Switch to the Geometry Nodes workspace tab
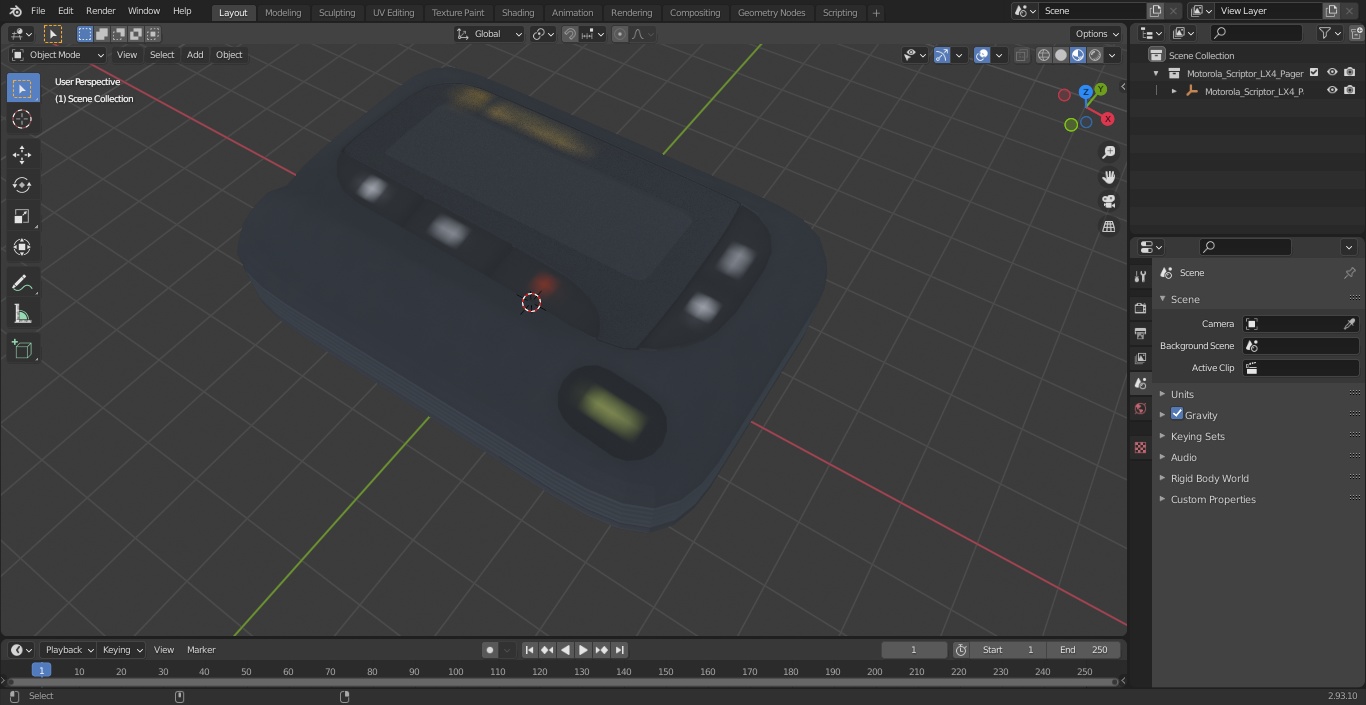 pyautogui.click(x=771, y=13)
